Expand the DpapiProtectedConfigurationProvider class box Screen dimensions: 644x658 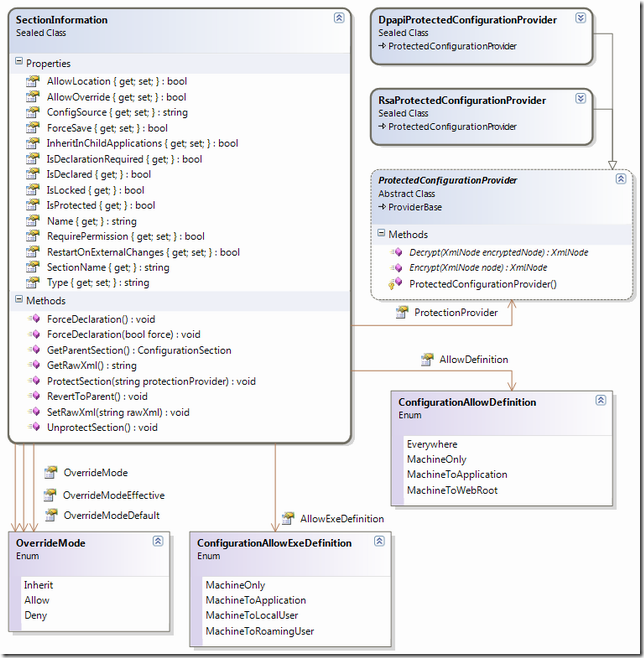tap(580, 18)
